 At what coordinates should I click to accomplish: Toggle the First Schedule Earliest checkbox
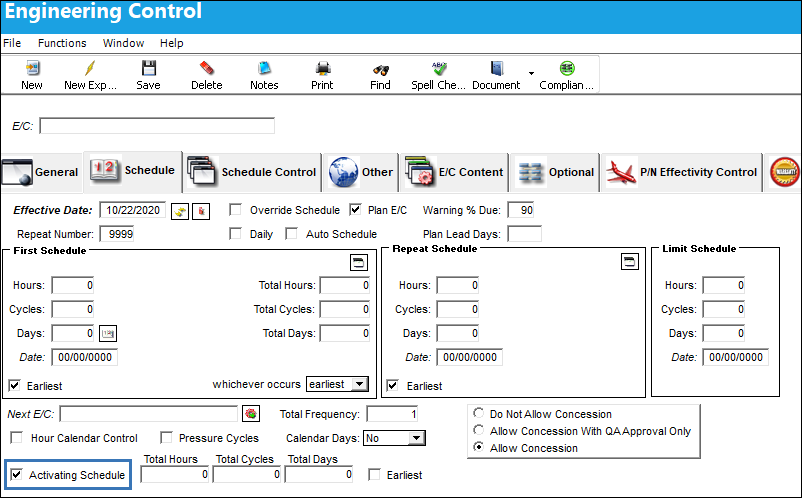(x=15, y=386)
